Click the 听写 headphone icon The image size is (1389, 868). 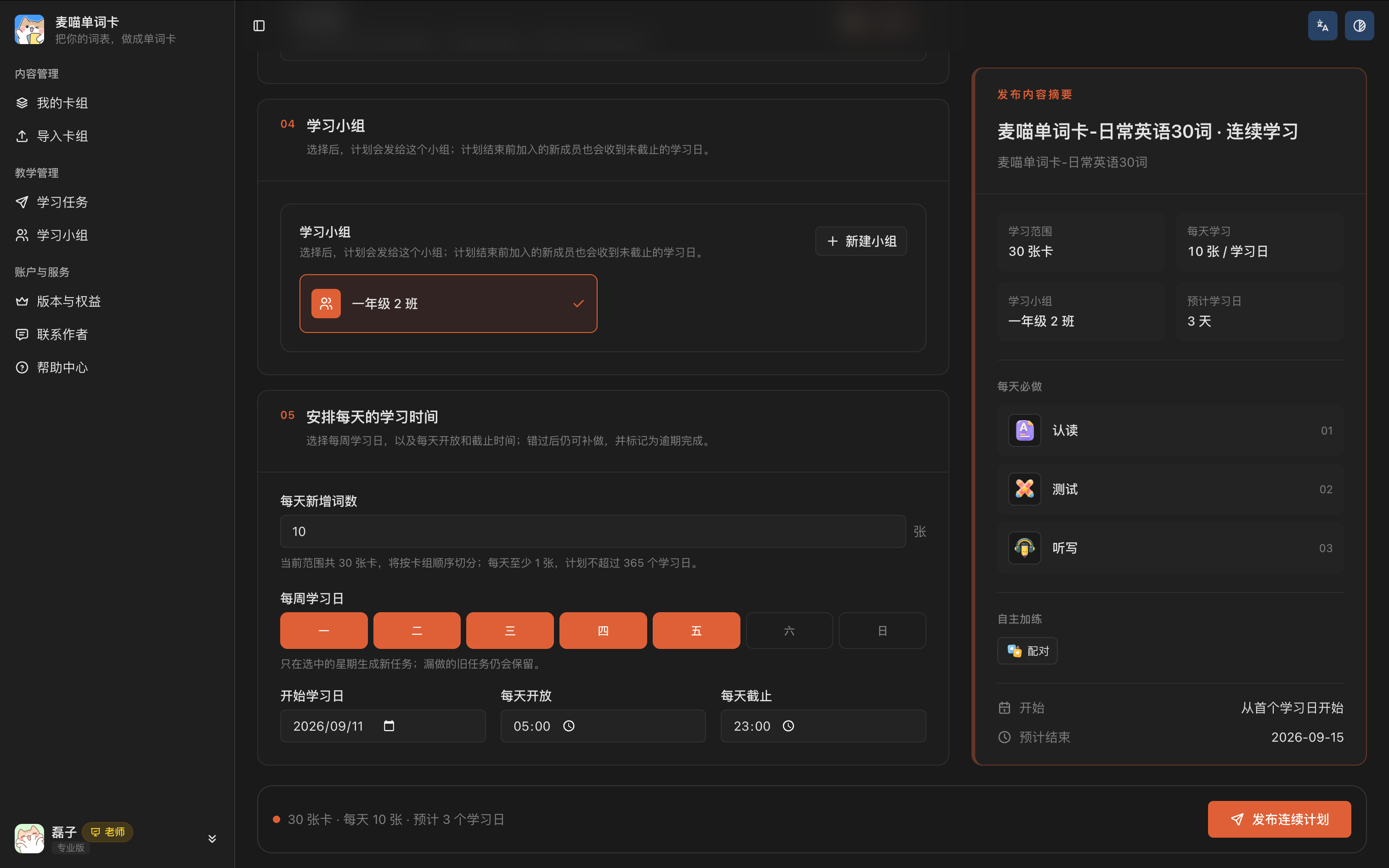click(x=1025, y=547)
